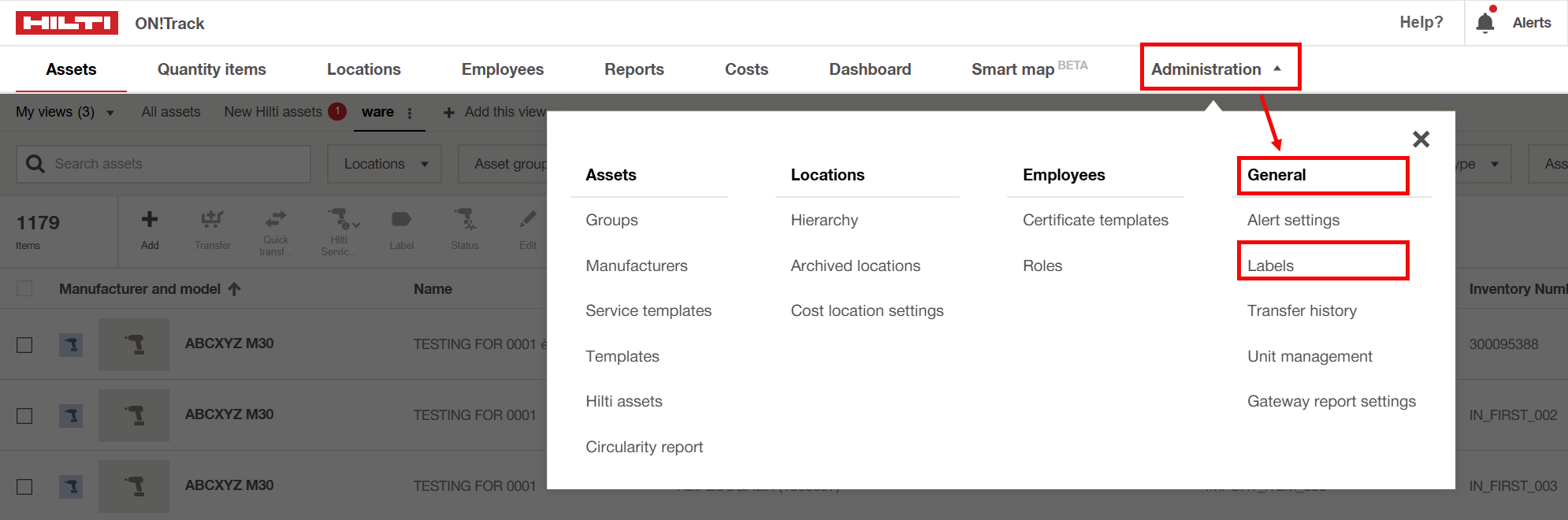Click the Alerts bell icon
The image size is (1568, 520).
coord(1484,23)
